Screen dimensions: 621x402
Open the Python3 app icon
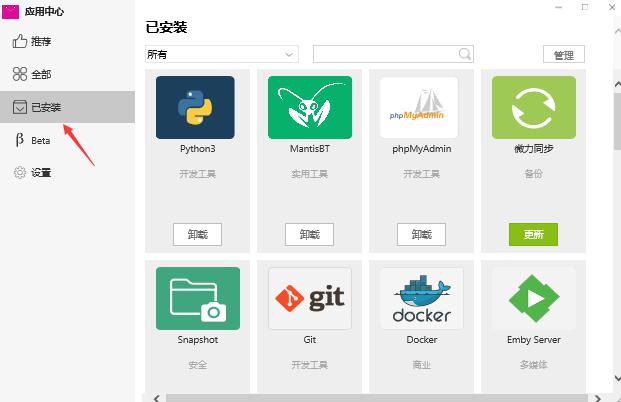click(195, 108)
